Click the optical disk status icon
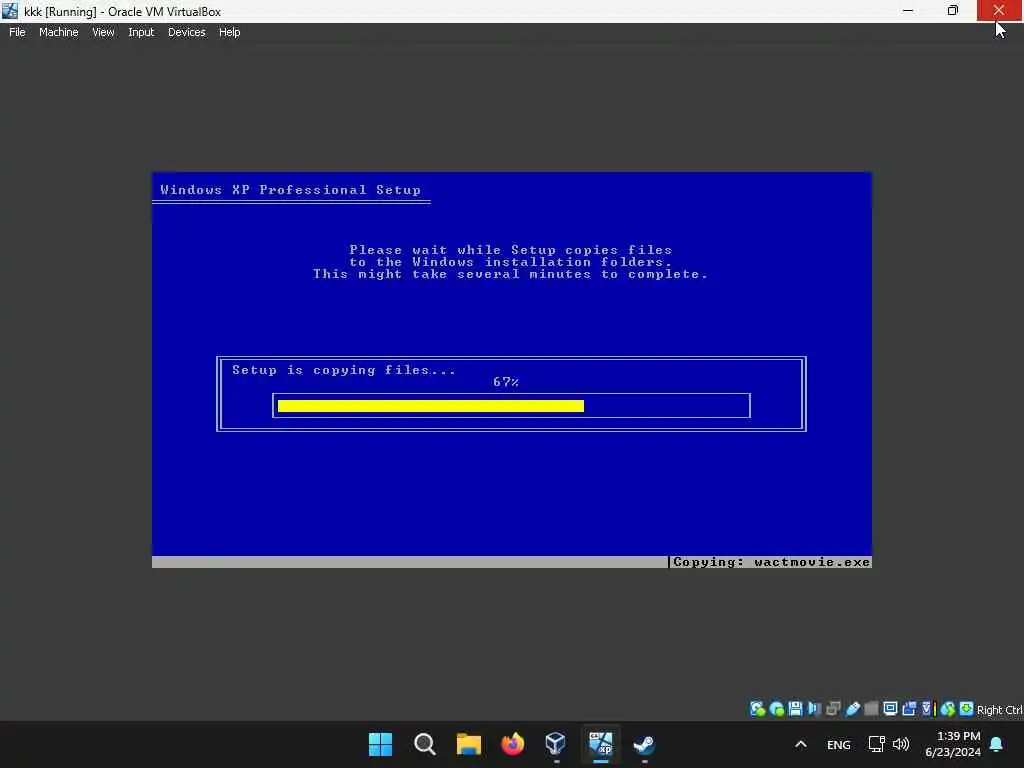Screen dimensions: 1024x768 (x=776, y=709)
